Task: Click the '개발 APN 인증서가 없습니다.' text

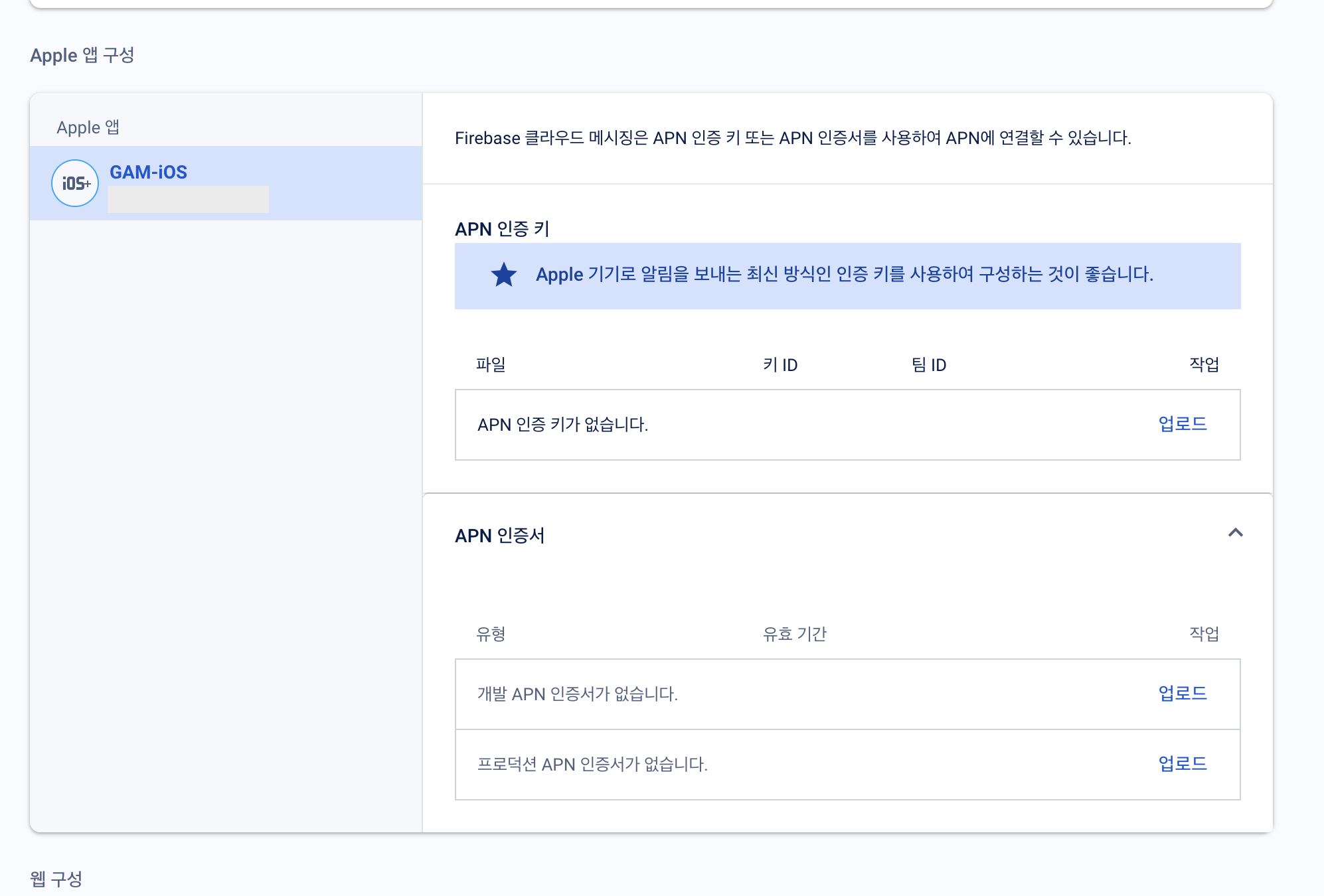Action: pyautogui.click(x=578, y=694)
